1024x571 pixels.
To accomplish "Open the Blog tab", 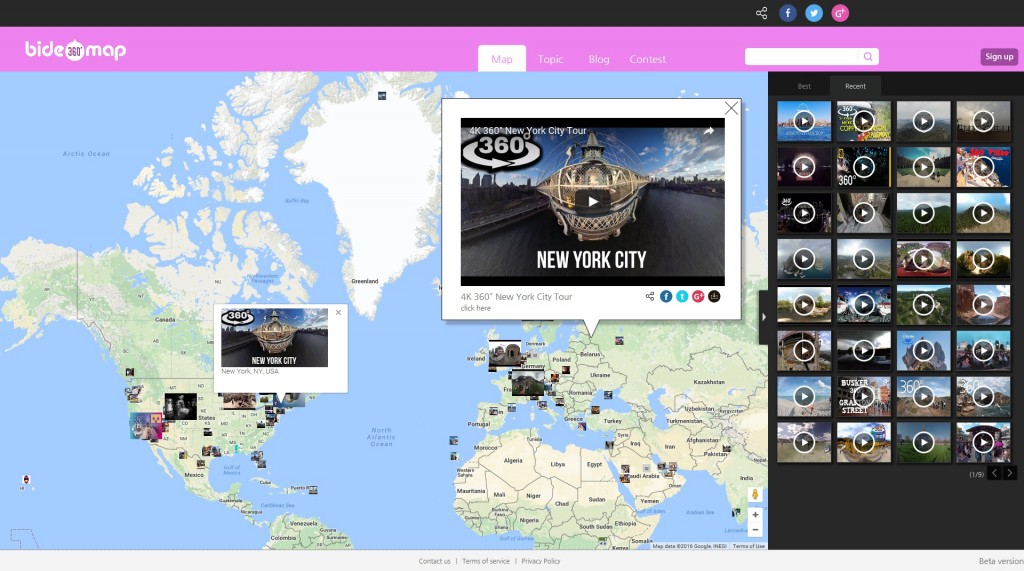I will (x=599, y=59).
